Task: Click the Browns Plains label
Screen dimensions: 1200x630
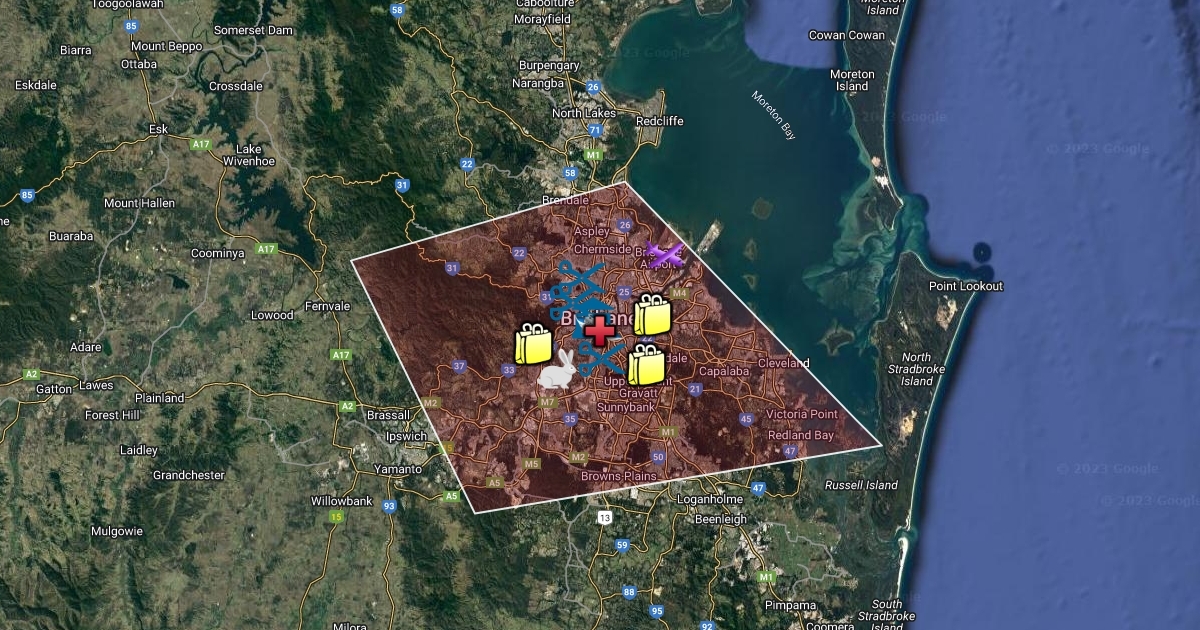Action: pyautogui.click(x=618, y=476)
